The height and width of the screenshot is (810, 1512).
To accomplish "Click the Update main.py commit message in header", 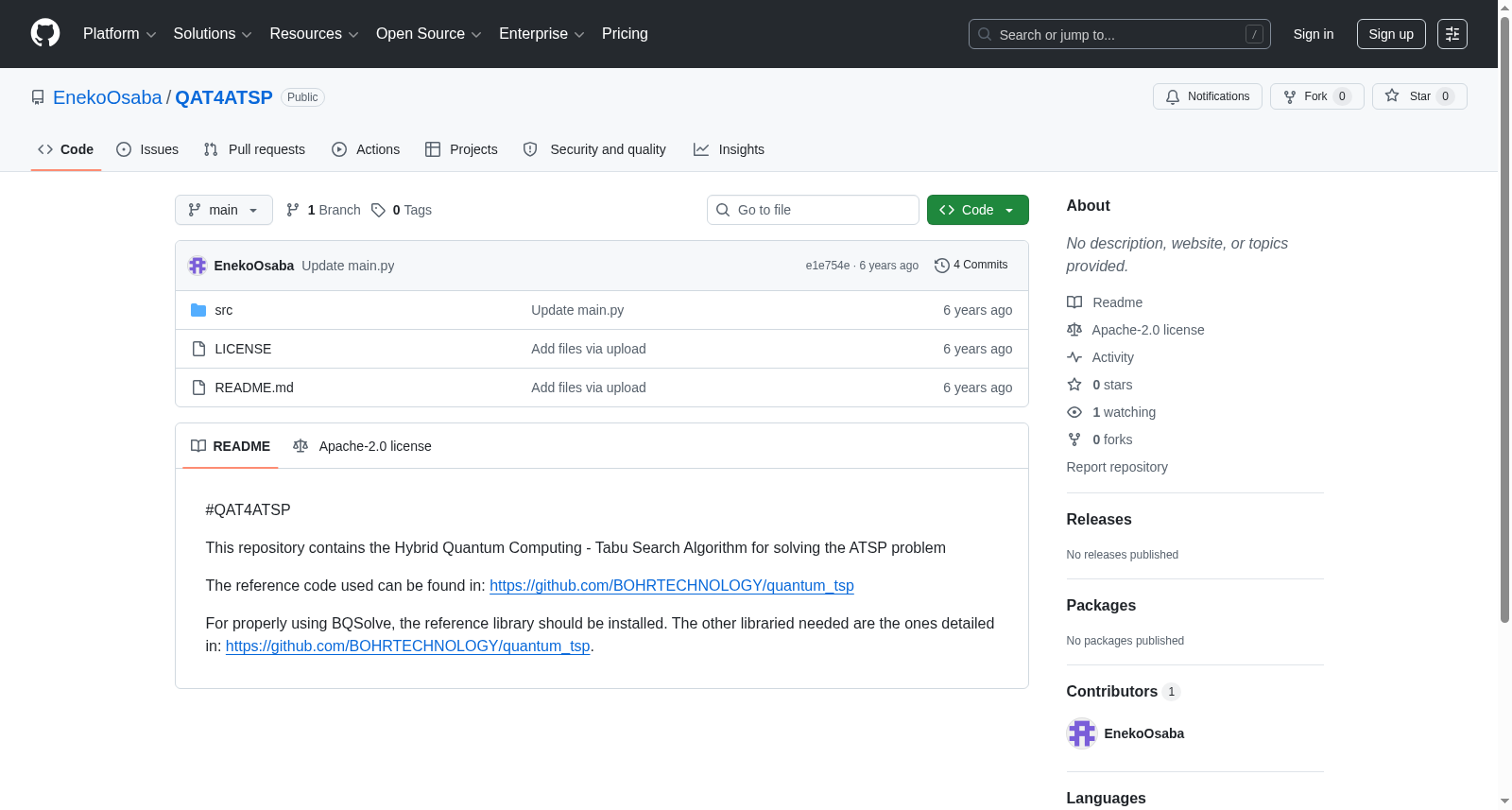I will (348, 266).
